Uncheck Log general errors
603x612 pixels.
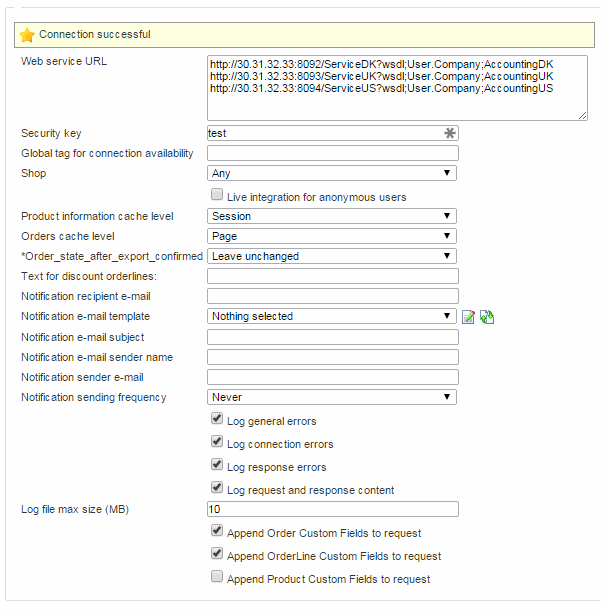(217, 420)
